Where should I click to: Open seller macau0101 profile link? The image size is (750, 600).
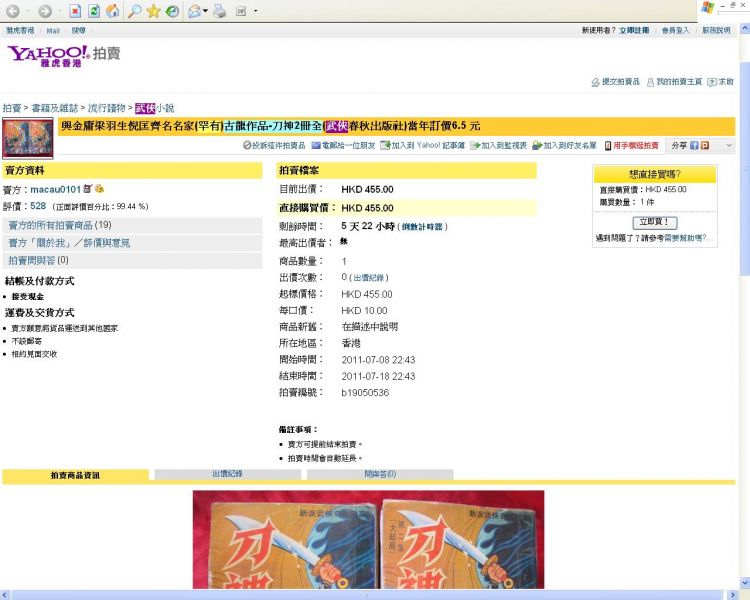point(55,189)
